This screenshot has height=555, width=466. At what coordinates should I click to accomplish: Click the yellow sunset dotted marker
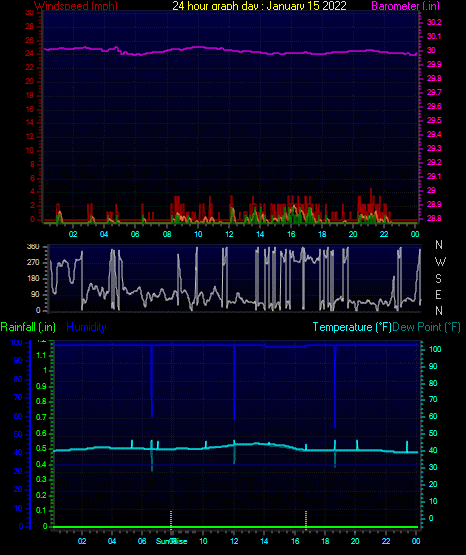(x=306, y=519)
